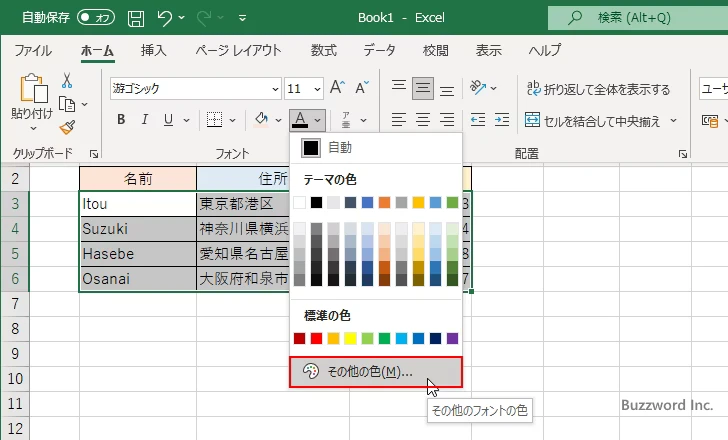Open the font name dropdown
728x440 pixels.
(x=272, y=88)
